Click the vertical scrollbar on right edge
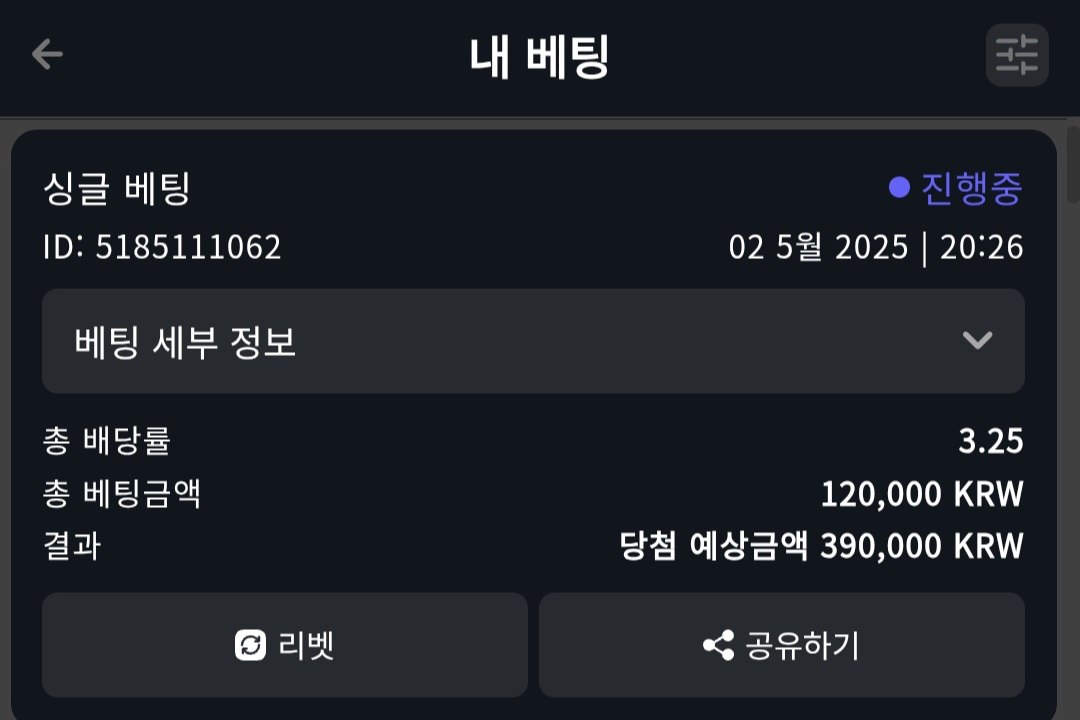Image resolution: width=1080 pixels, height=720 pixels. click(x=1073, y=165)
